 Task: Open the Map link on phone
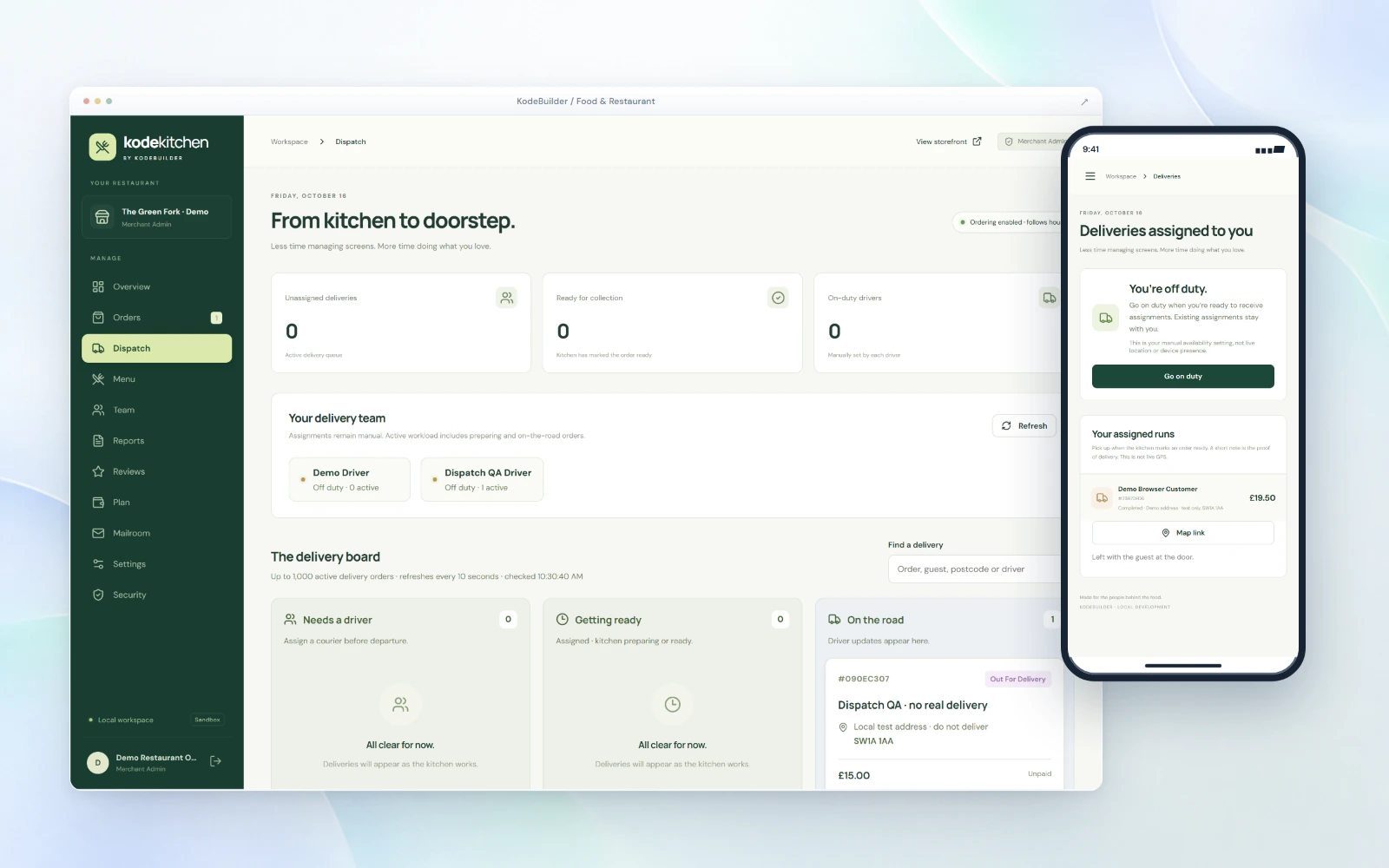[1183, 533]
